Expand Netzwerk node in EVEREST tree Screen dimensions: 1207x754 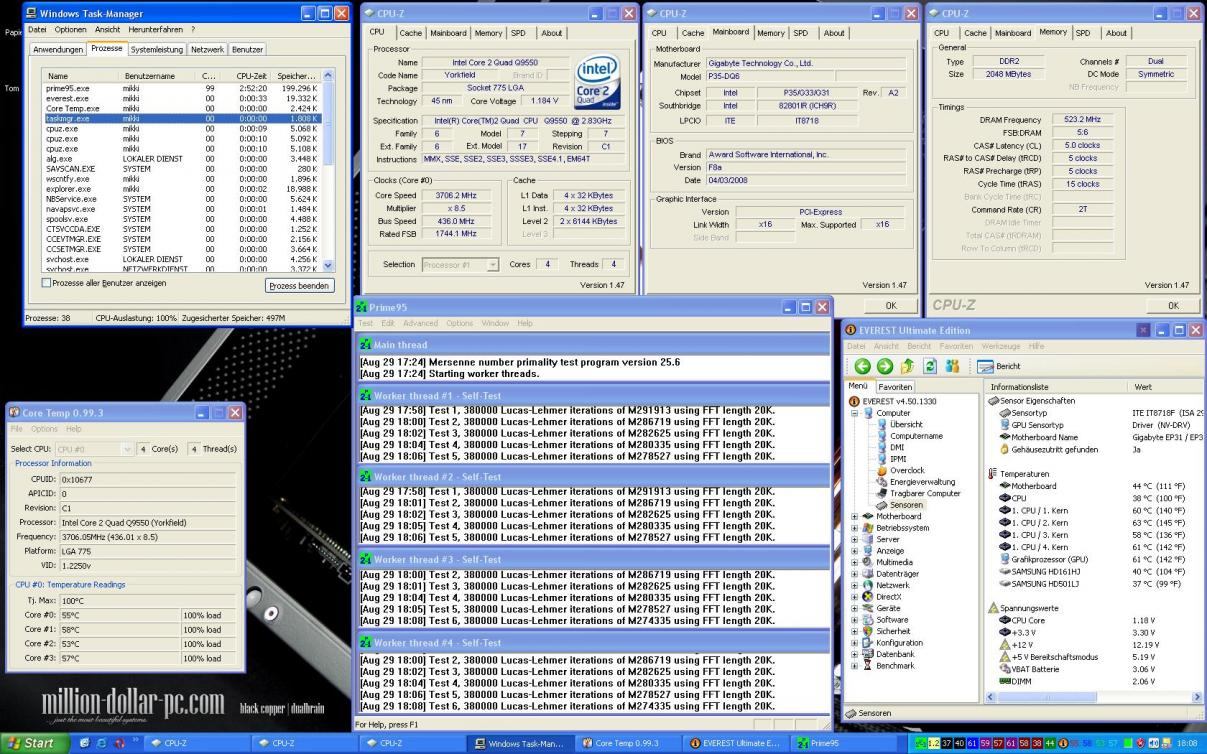(x=855, y=585)
